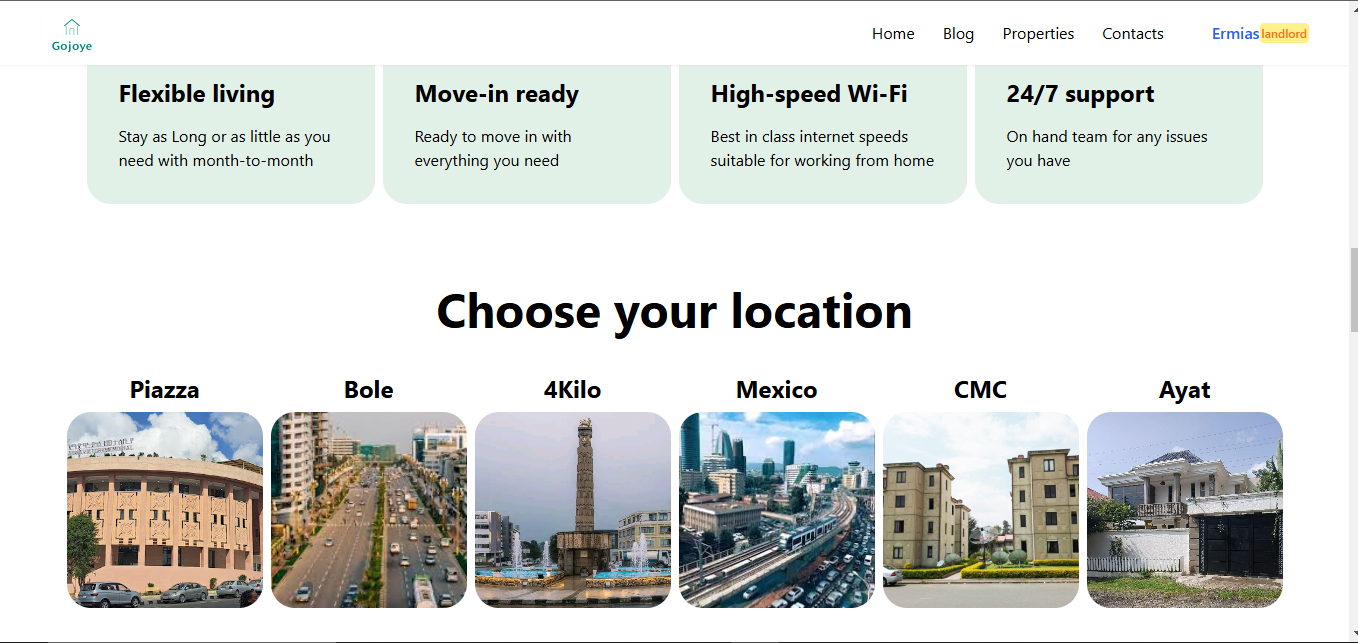Click 'On hand team for any issues' text
The width and height of the screenshot is (1358, 643).
click(x=1107, y=148)
